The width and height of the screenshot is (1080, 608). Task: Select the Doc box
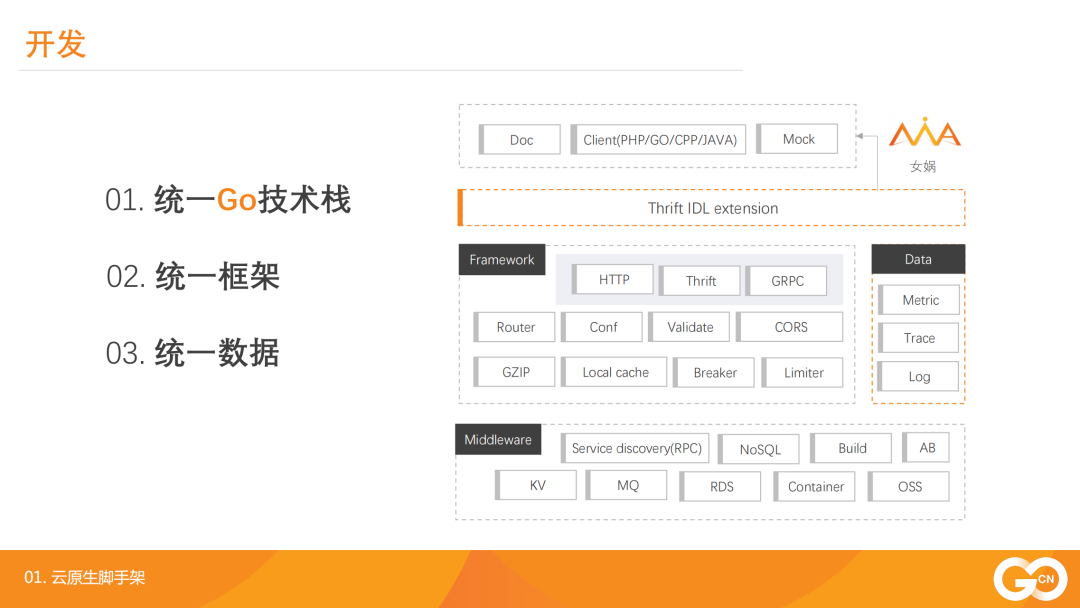pos(520,140)
